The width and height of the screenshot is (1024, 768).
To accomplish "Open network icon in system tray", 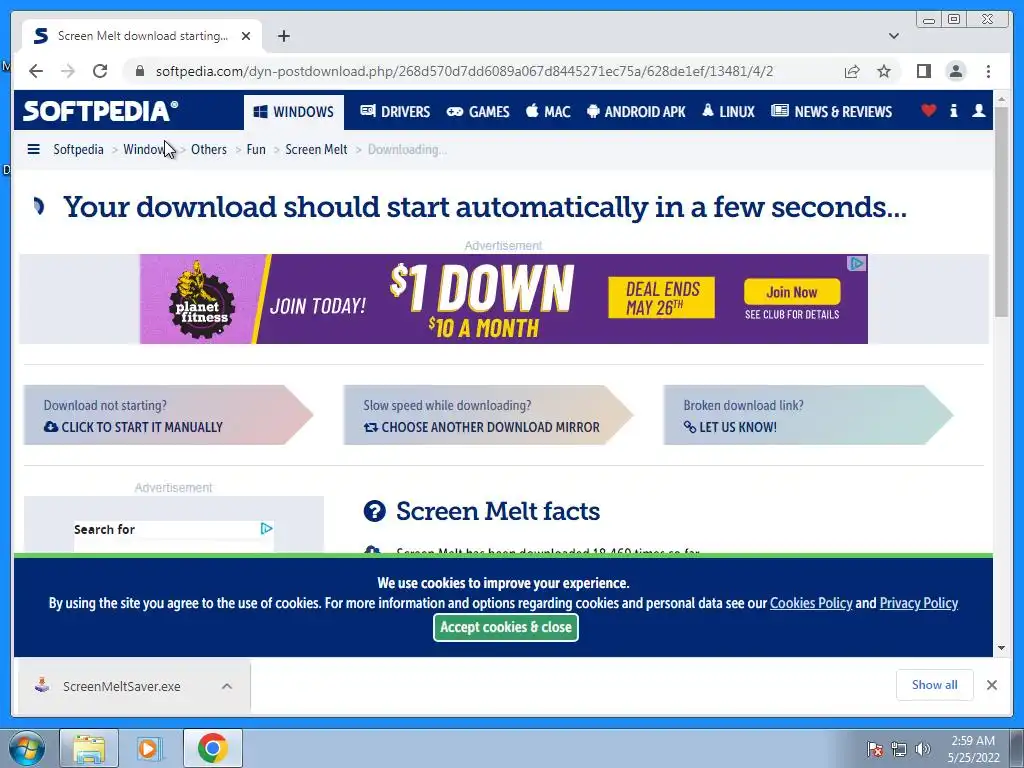I will pyautogui.click(x=899, y=749).
